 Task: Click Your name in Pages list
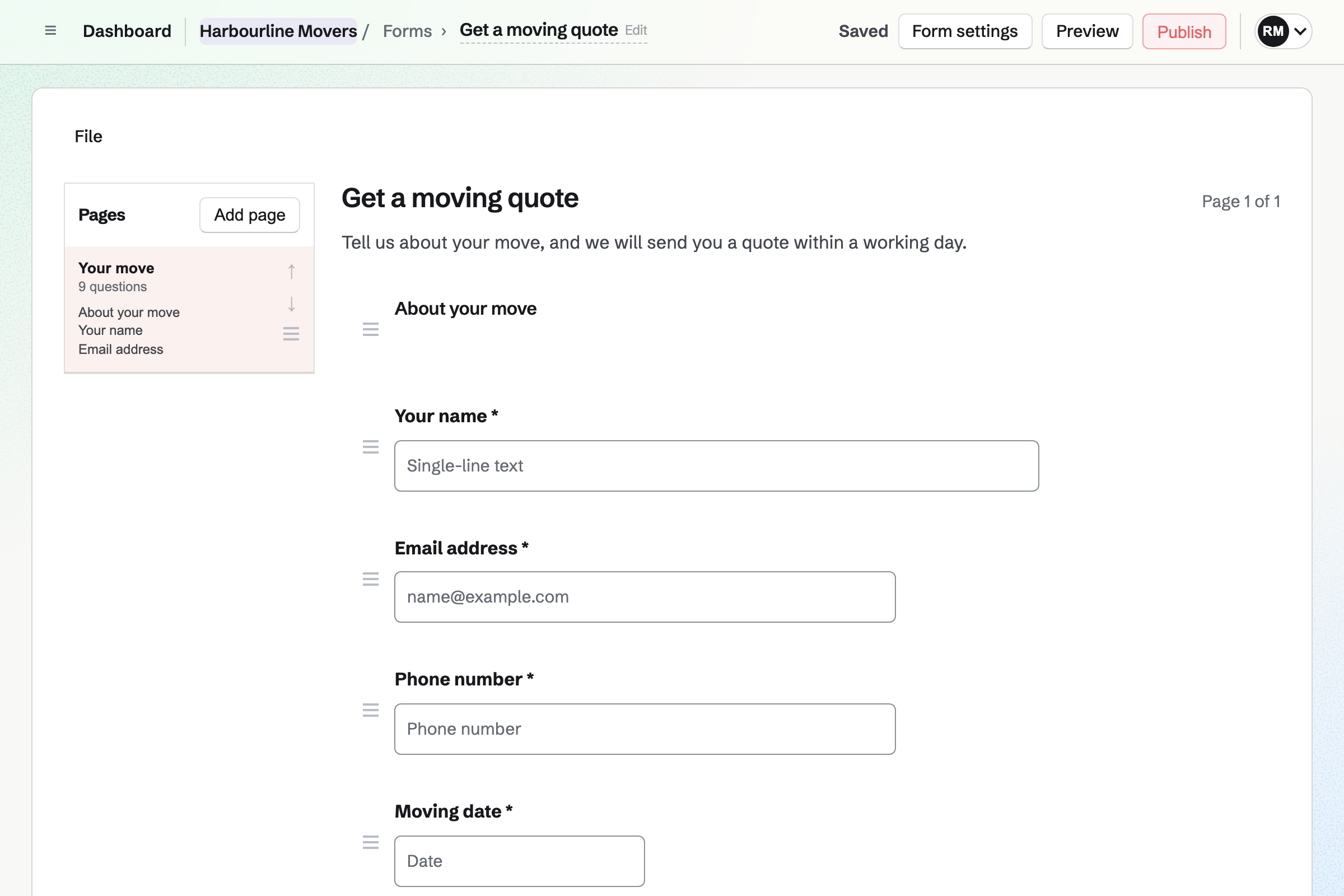110,330
